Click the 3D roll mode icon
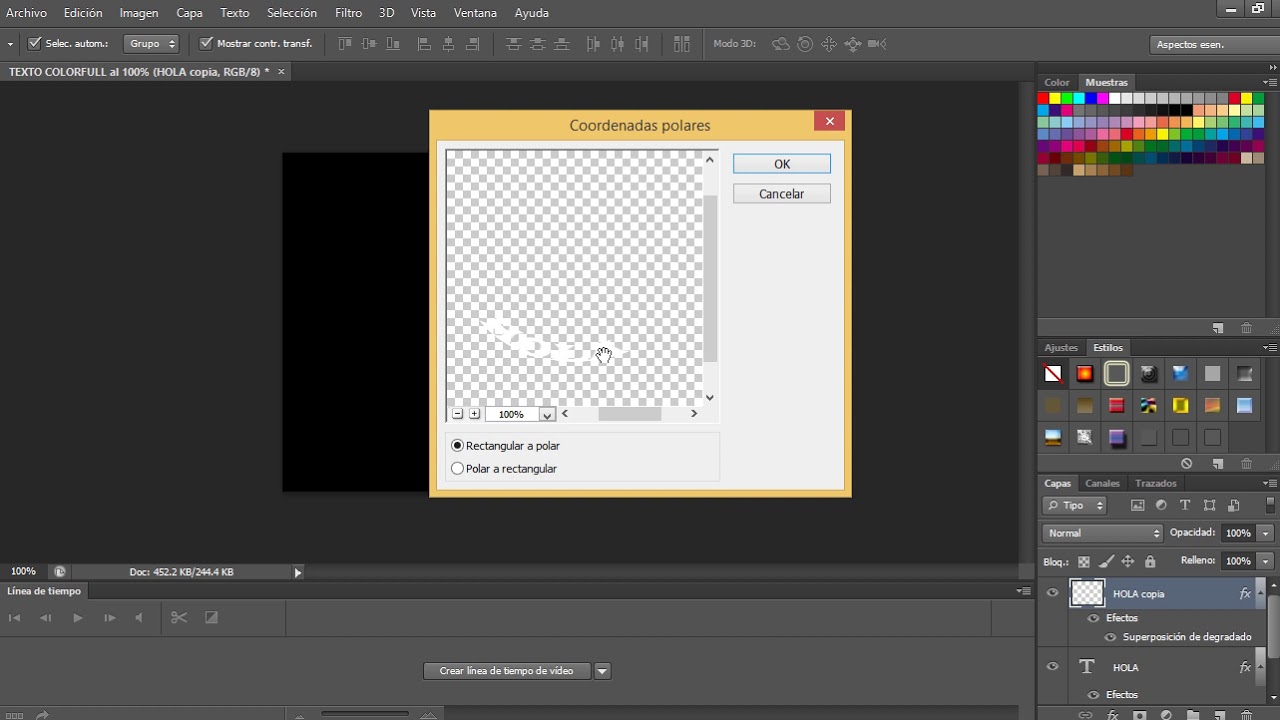1280x720 pixels. [805, 44]
